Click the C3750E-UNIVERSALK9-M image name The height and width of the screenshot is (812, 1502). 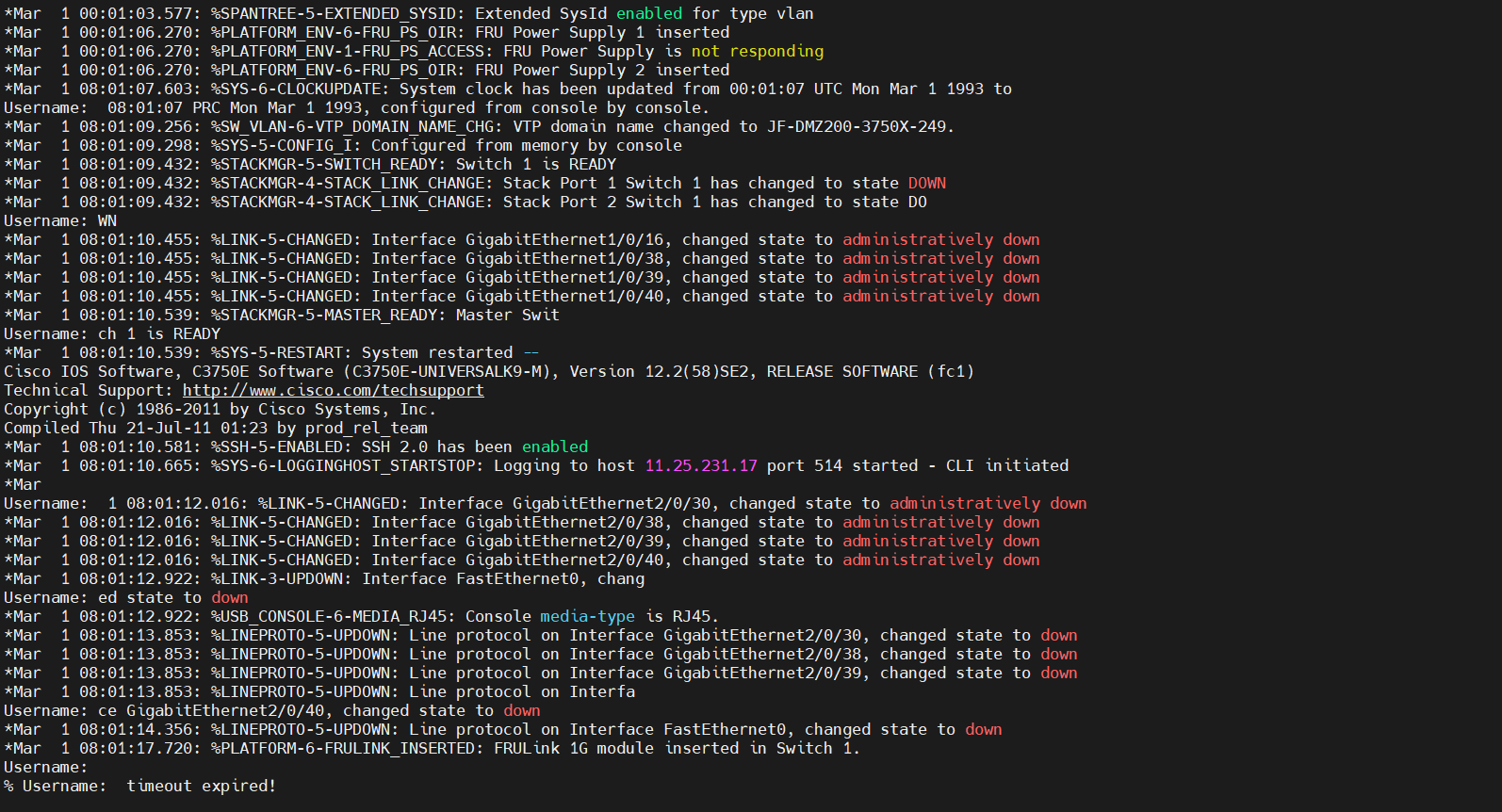(450, 371)
